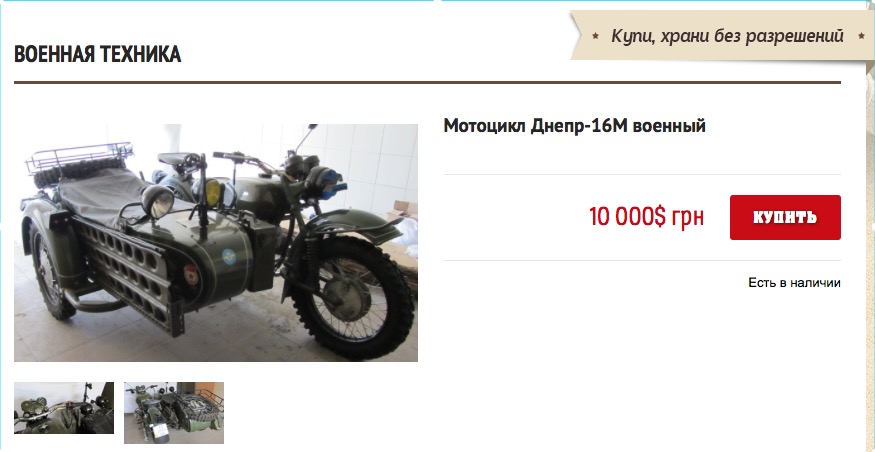Click the 10 000$ грн price

point(646,217)
